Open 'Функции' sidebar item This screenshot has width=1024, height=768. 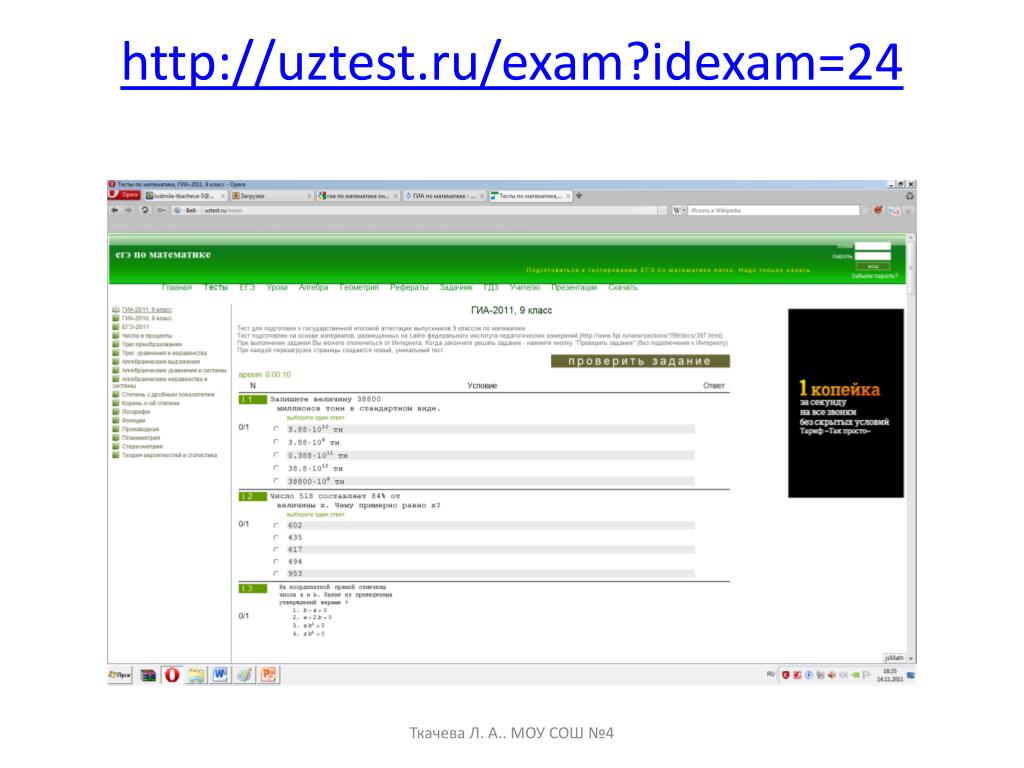[133, 421]
